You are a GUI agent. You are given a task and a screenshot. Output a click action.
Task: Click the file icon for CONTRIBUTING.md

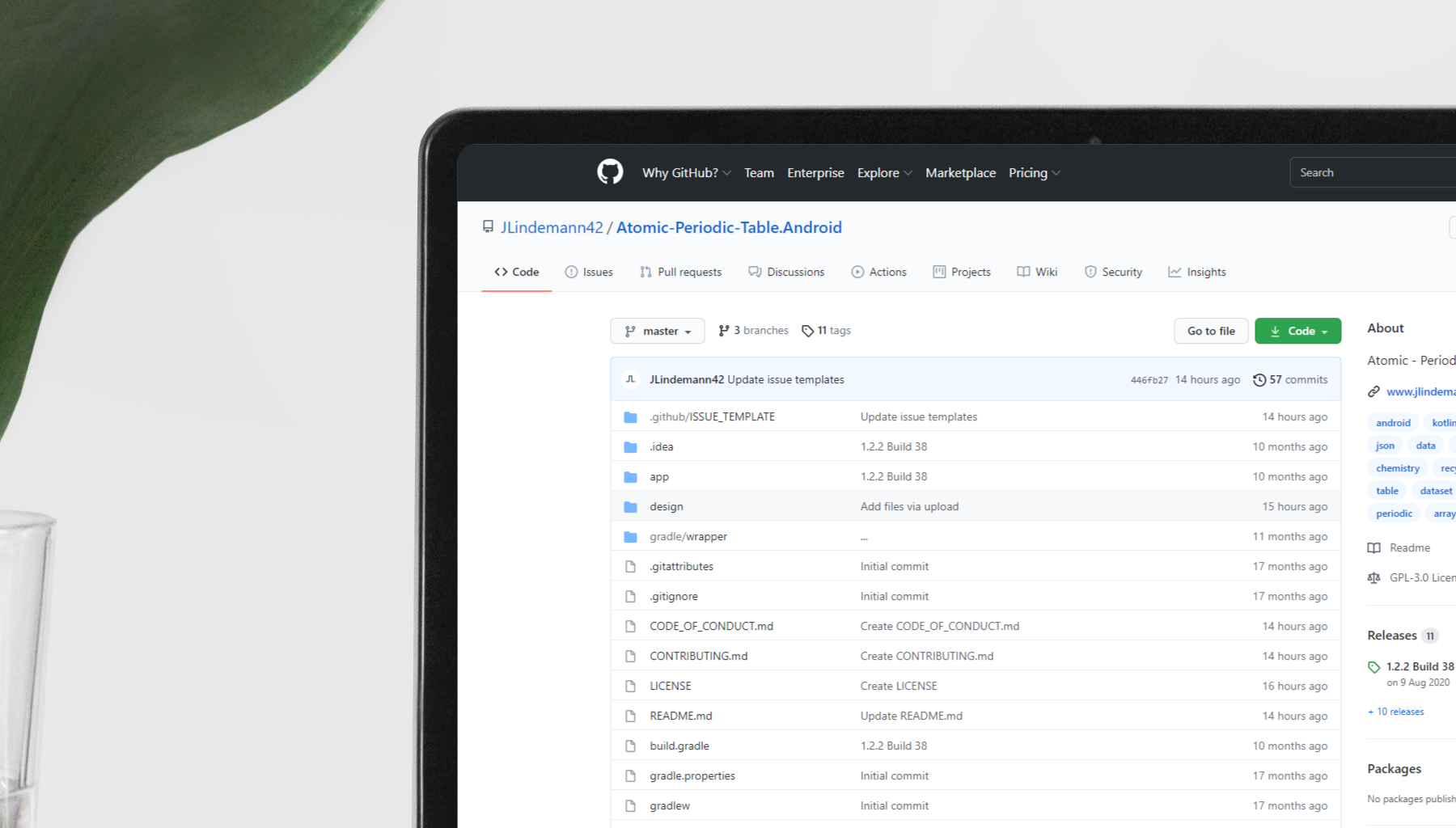[630, 657]
